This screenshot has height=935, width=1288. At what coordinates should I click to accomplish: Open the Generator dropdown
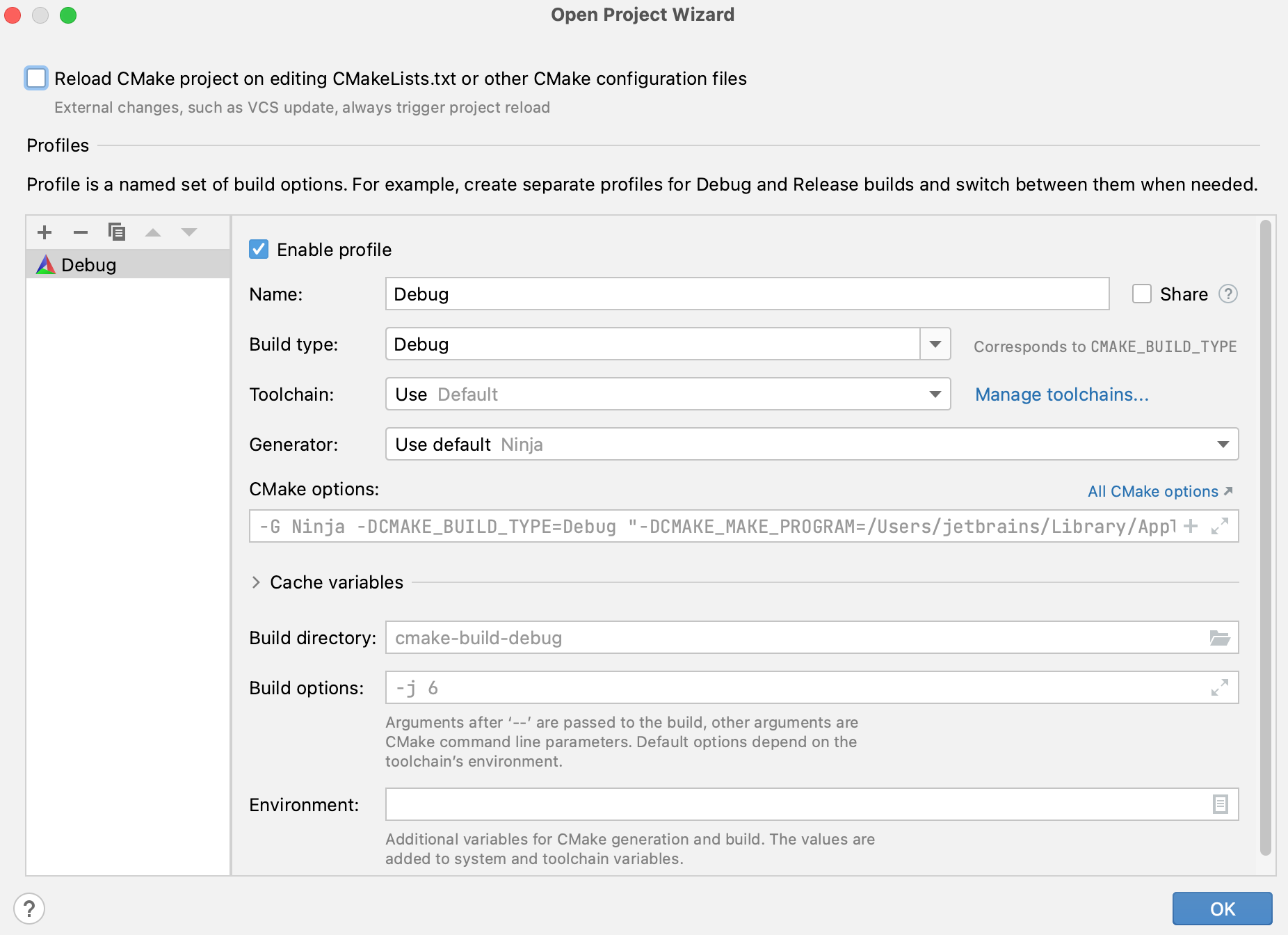[812, 445]
